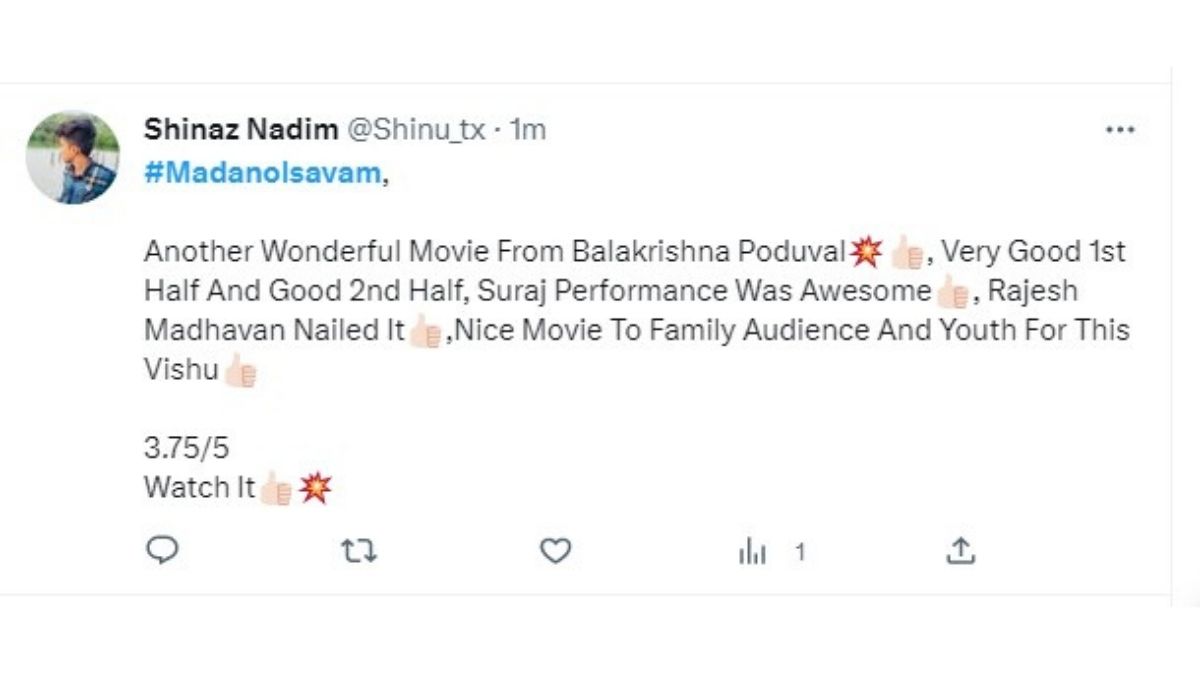Open Shinaz Nadim's profile picture
The image size is (1200, 675).
tap(75, 155)
